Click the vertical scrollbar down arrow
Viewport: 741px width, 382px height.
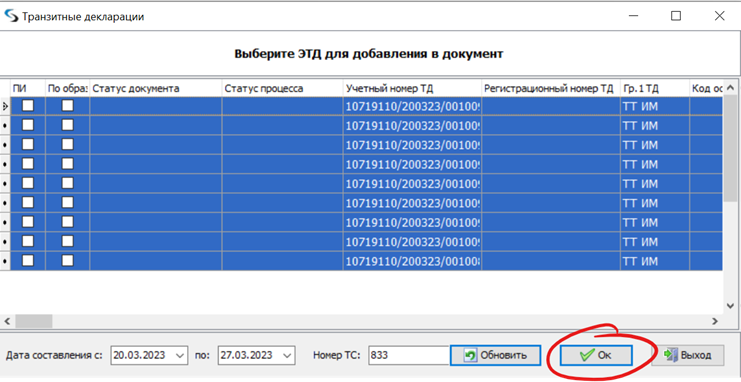coord(730,305)
